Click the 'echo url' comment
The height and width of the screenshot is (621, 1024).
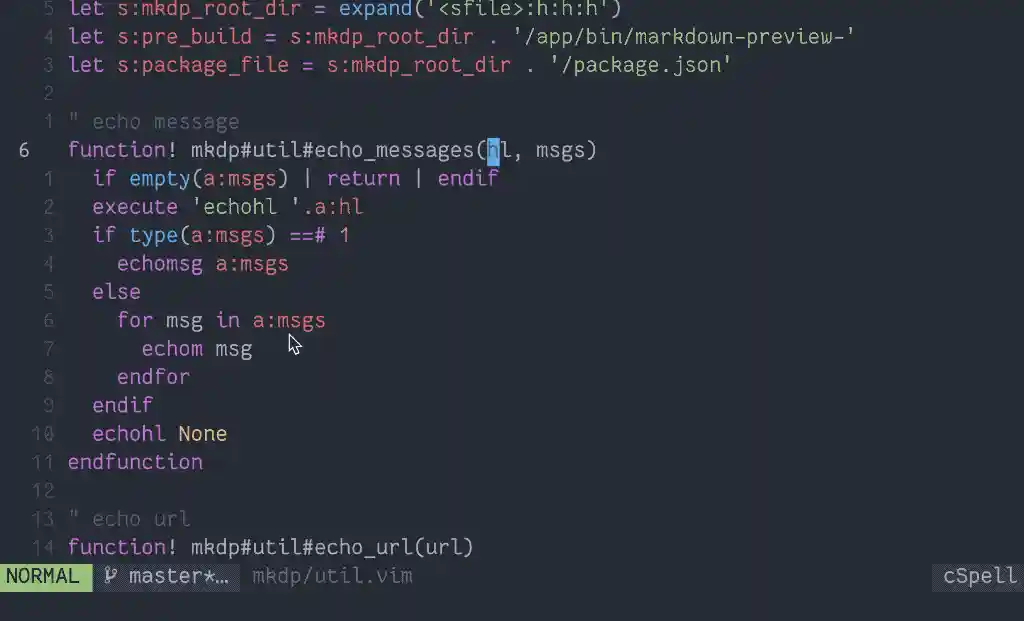129,519
